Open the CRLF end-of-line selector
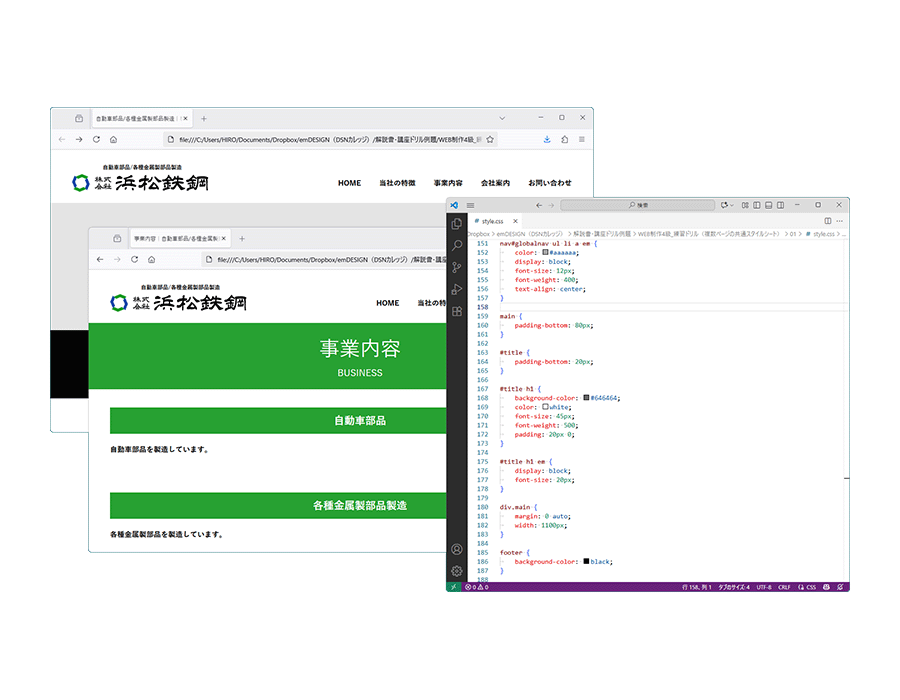Image resolution: width=900 pixels, height=700 pixels. click(784, 587)
